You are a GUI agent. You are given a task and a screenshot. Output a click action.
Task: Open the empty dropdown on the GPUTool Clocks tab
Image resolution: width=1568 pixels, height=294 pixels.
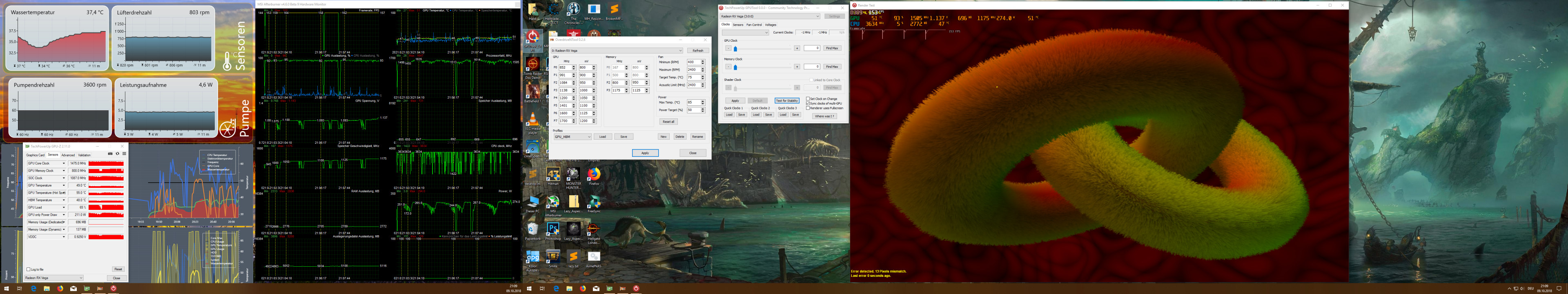(745, 32)
